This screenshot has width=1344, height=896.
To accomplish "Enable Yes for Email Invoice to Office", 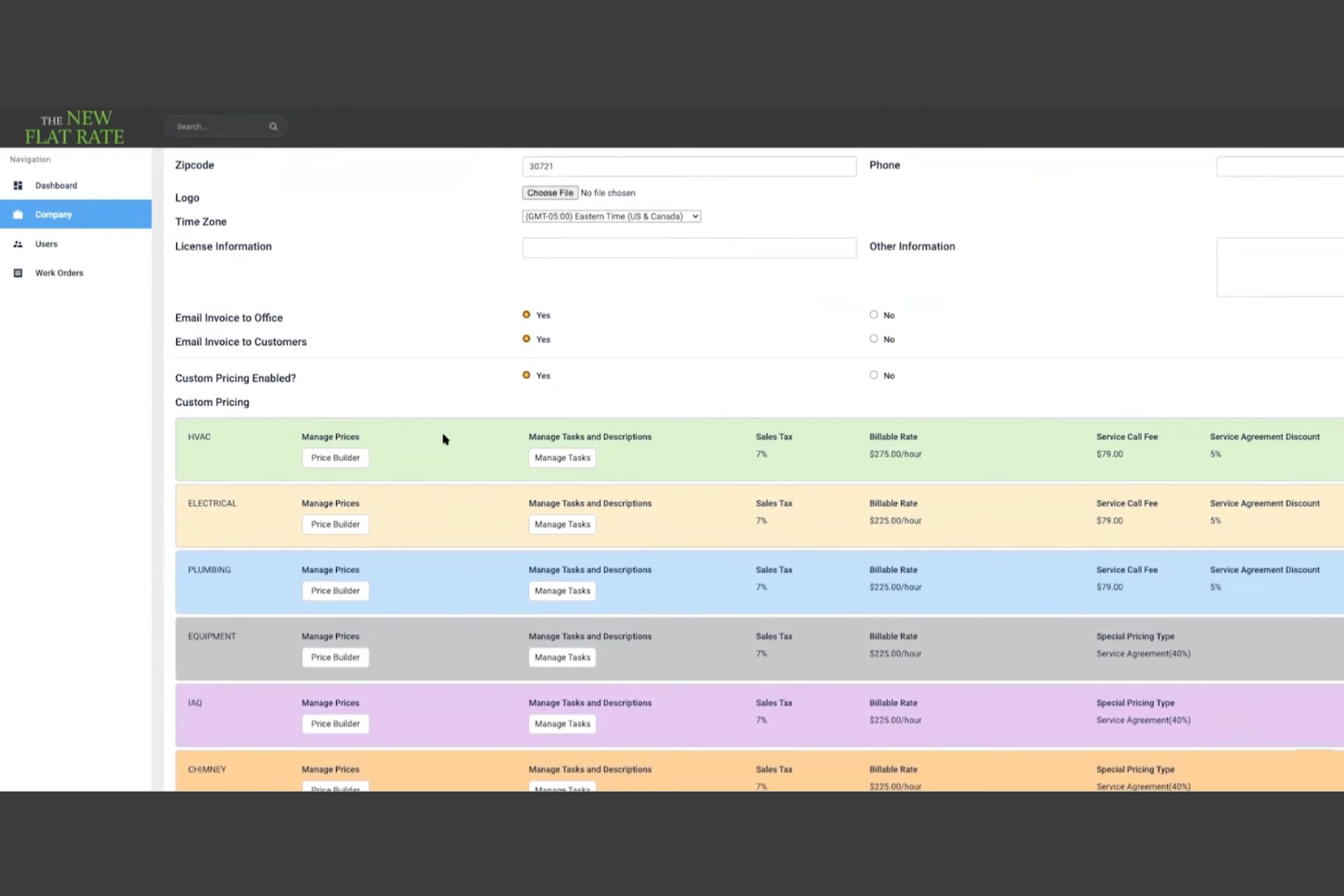I will tap(526, 314).
